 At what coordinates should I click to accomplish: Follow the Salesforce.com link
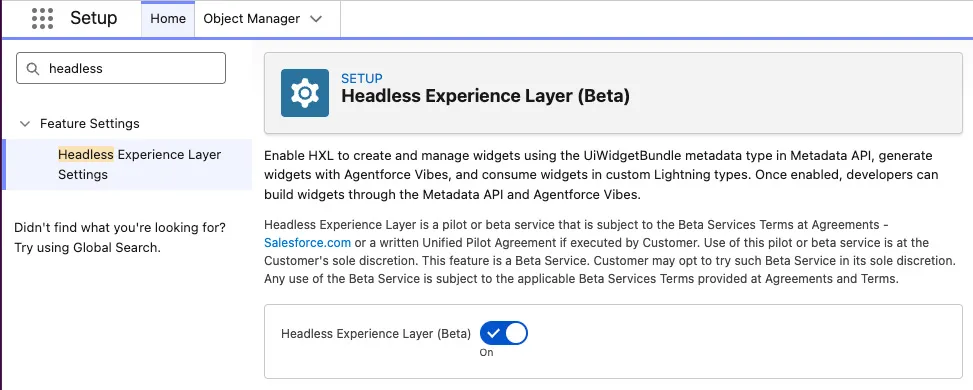pyautogui.click(x=307, y=242)
